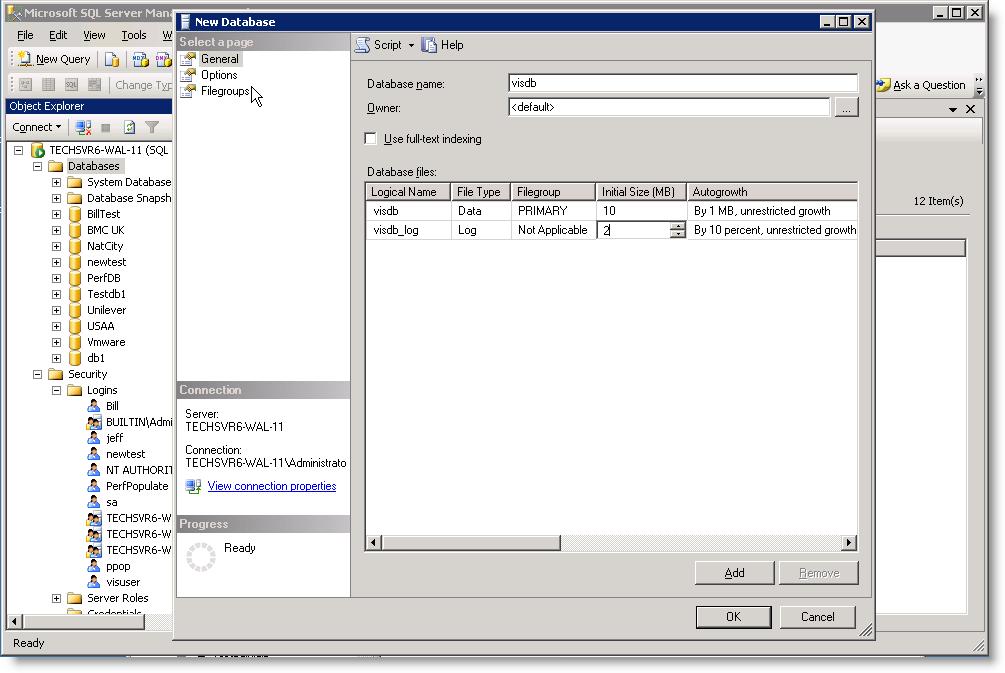Click OK to create the database
1005x673 pixels.
click(x=733, y=617)
